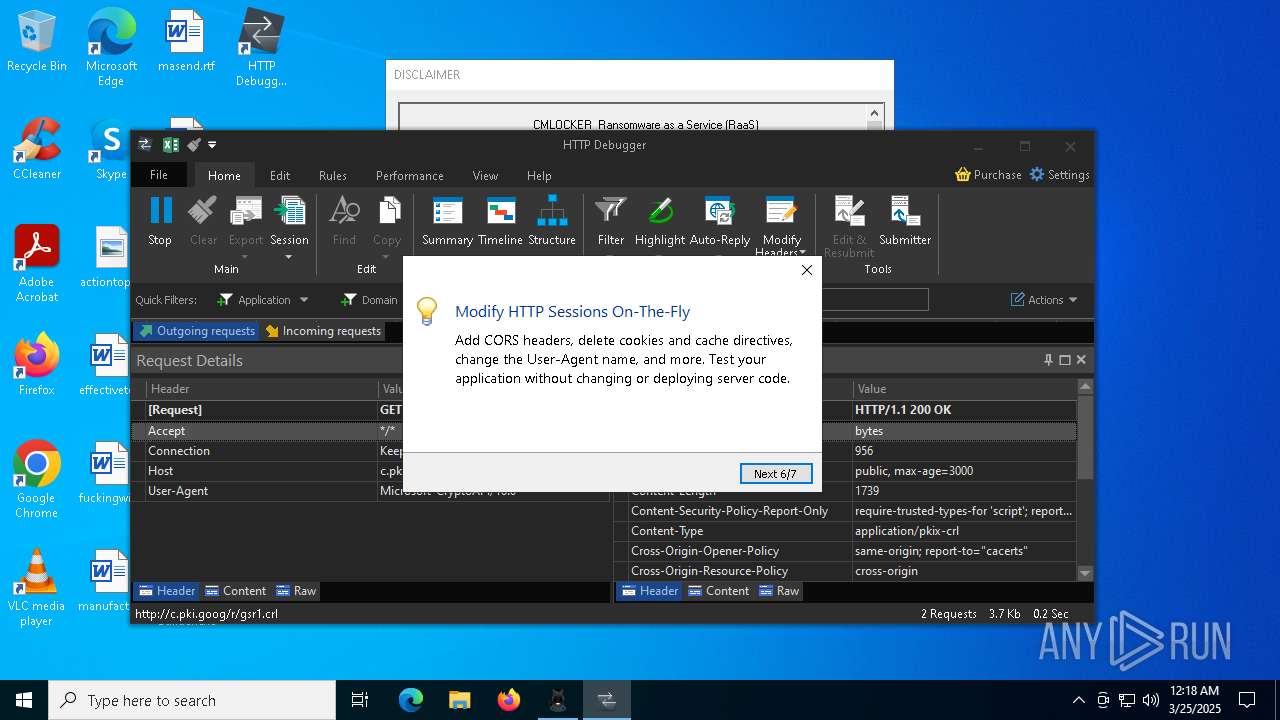Click Edit & Resubmit tool
1280x720 pixels.
(x=849, y=225)
